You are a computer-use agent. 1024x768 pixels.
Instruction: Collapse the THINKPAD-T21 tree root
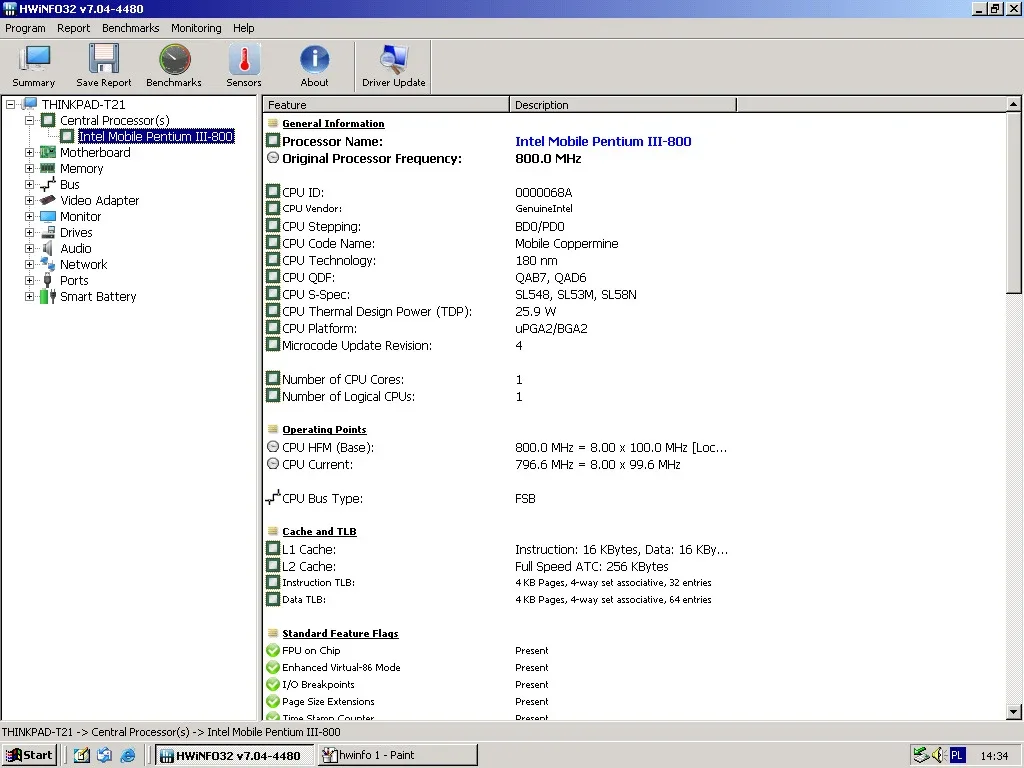click(10, 104)
